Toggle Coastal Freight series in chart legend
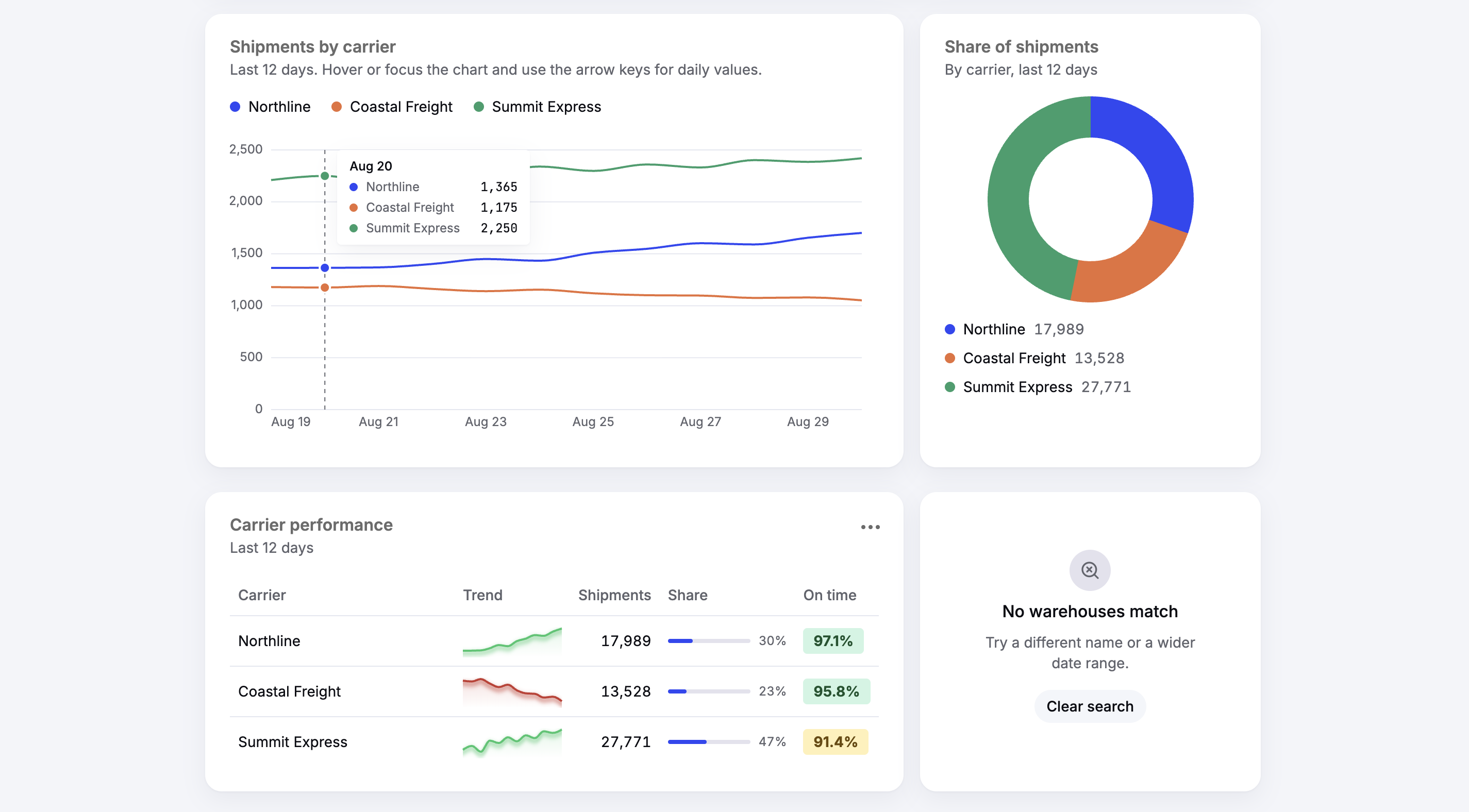The height and width of the screenshot is (812, 1469). coord(392,107)
